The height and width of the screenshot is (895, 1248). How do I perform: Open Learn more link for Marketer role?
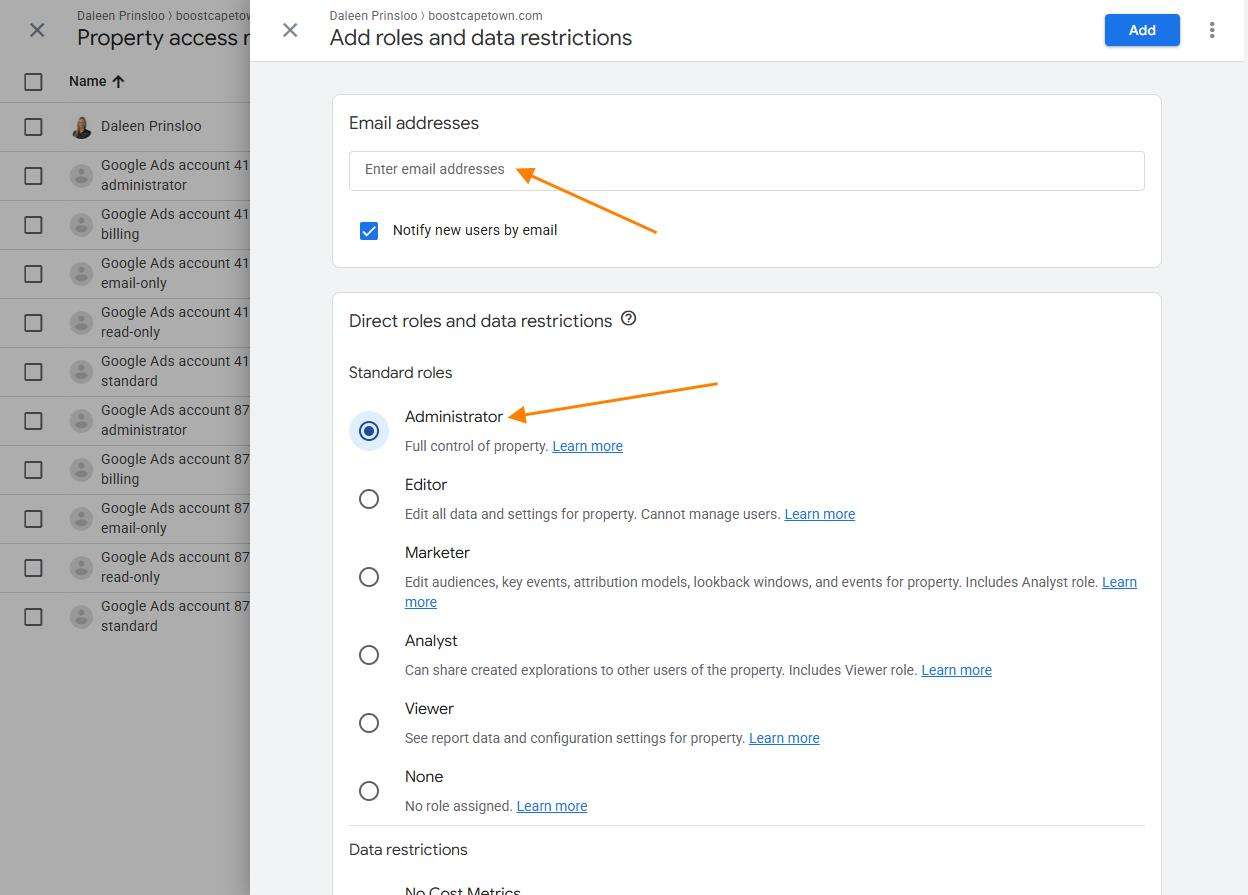click(1119, 582)
